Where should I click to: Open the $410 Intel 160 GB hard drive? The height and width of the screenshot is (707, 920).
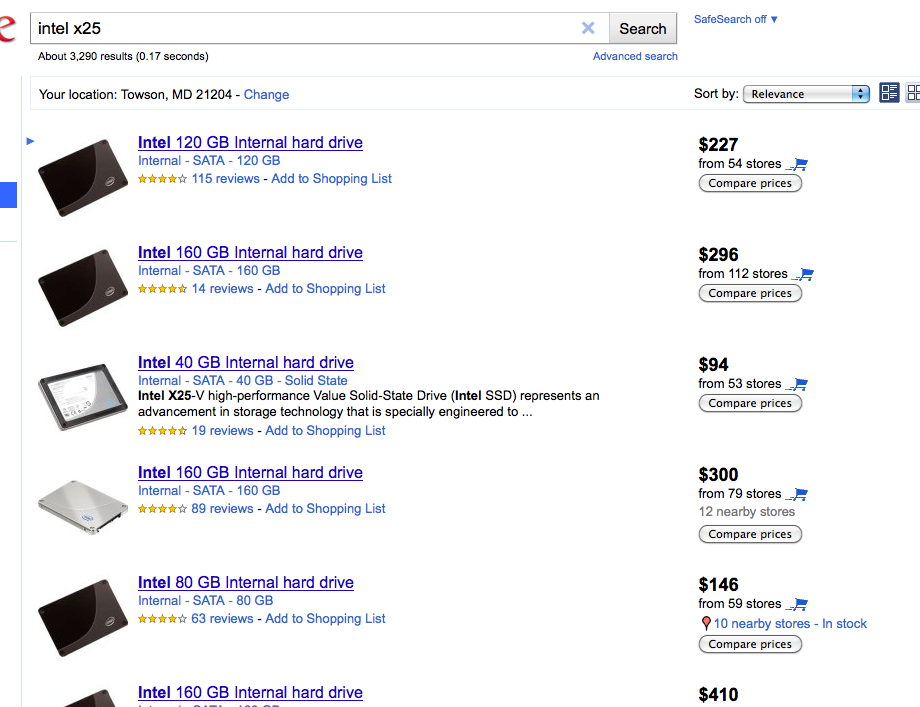pyautogui.click(x=250, y=692)
